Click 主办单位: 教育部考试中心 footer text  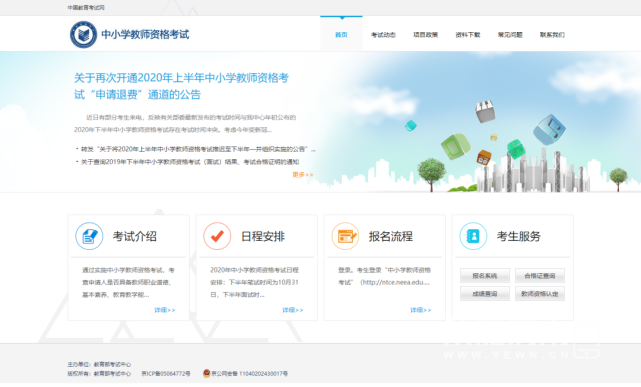[99, 365]
